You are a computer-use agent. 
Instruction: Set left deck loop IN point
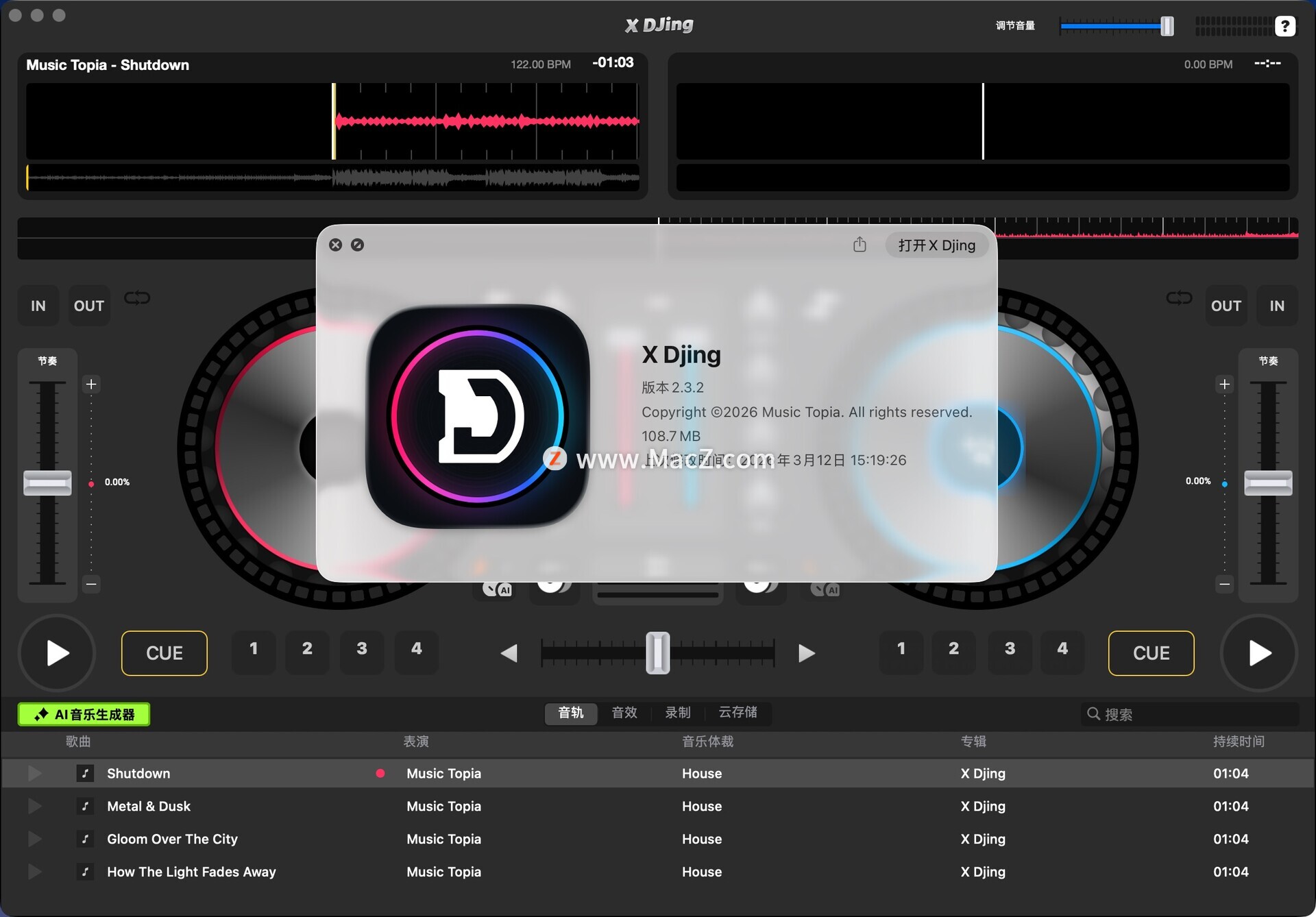(38, 306)
